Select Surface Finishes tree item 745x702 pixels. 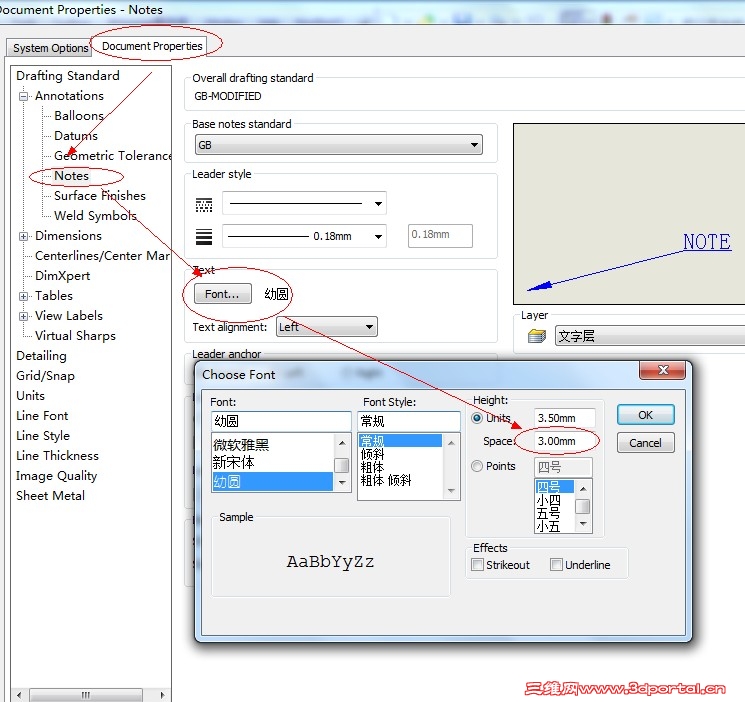tap(100, 196)
